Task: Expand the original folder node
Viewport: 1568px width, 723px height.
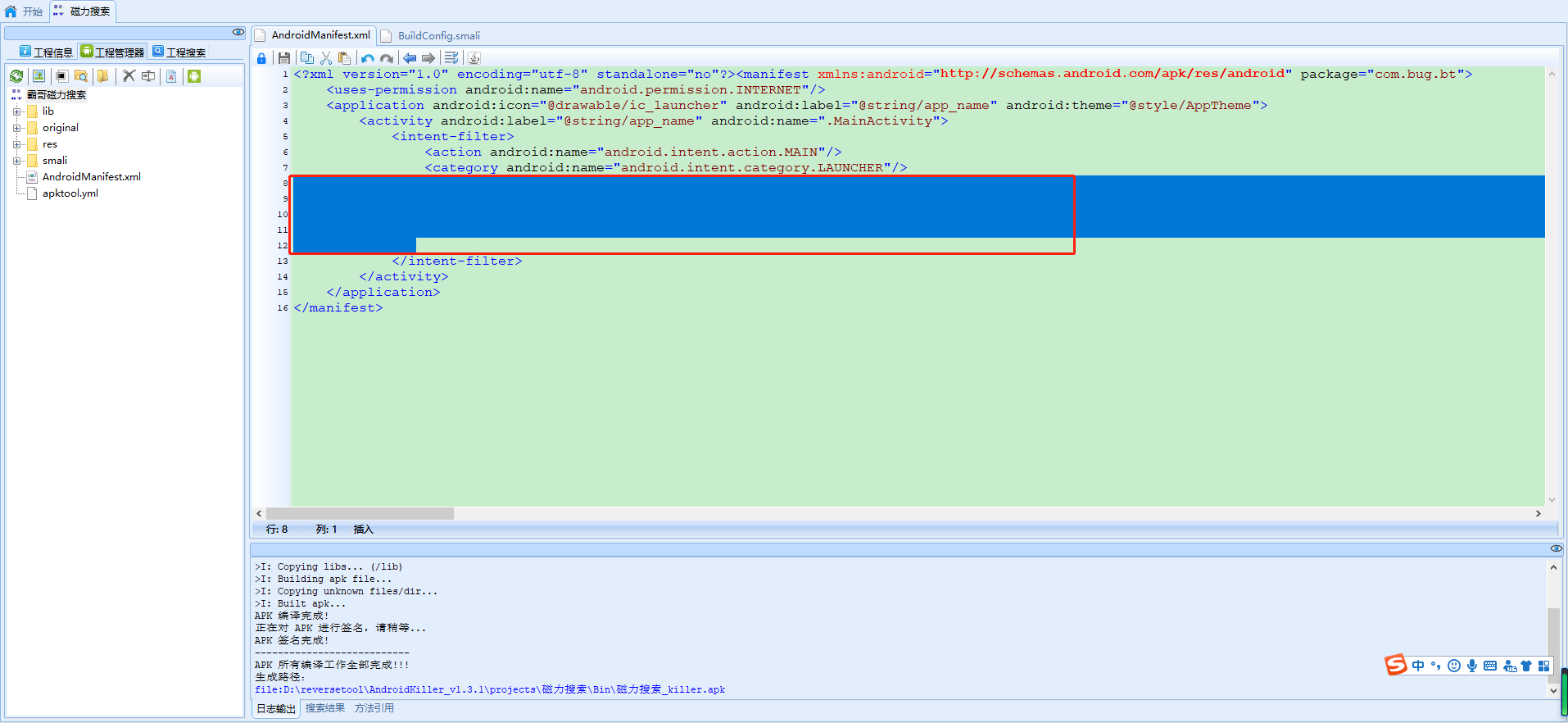Action: [16, 128]
